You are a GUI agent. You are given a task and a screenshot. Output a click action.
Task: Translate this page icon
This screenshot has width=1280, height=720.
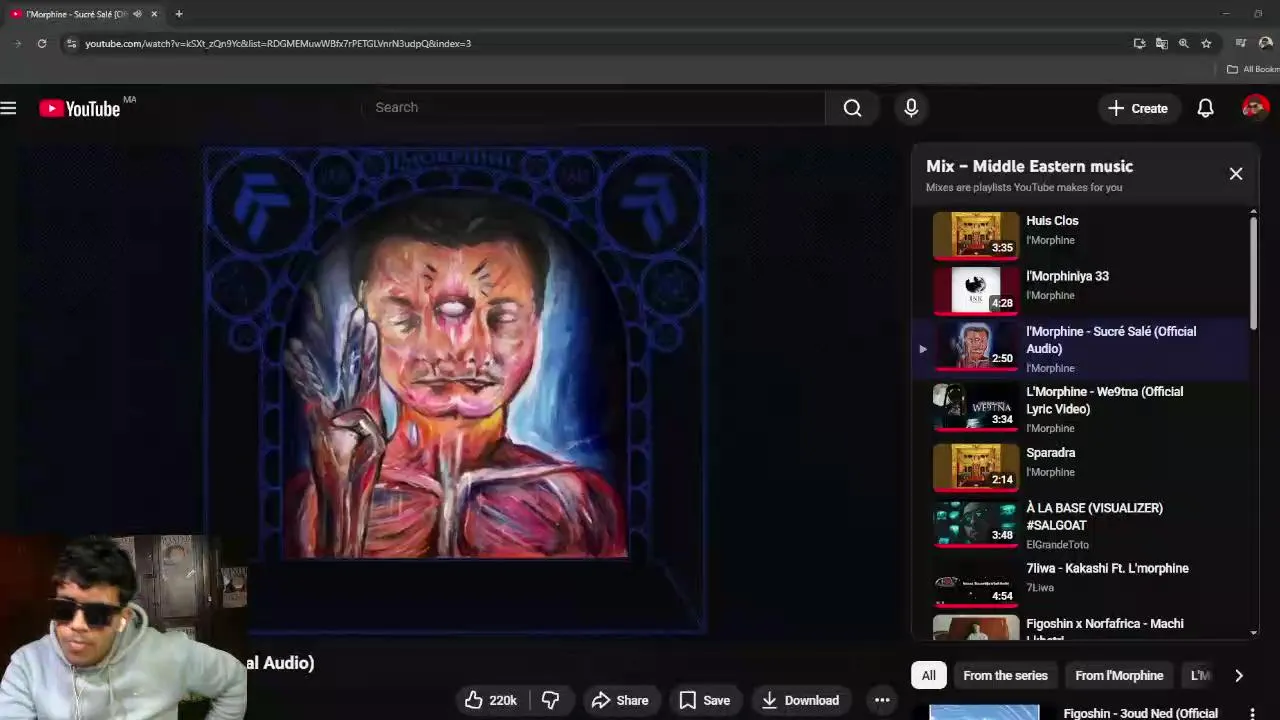(1161, 44)
